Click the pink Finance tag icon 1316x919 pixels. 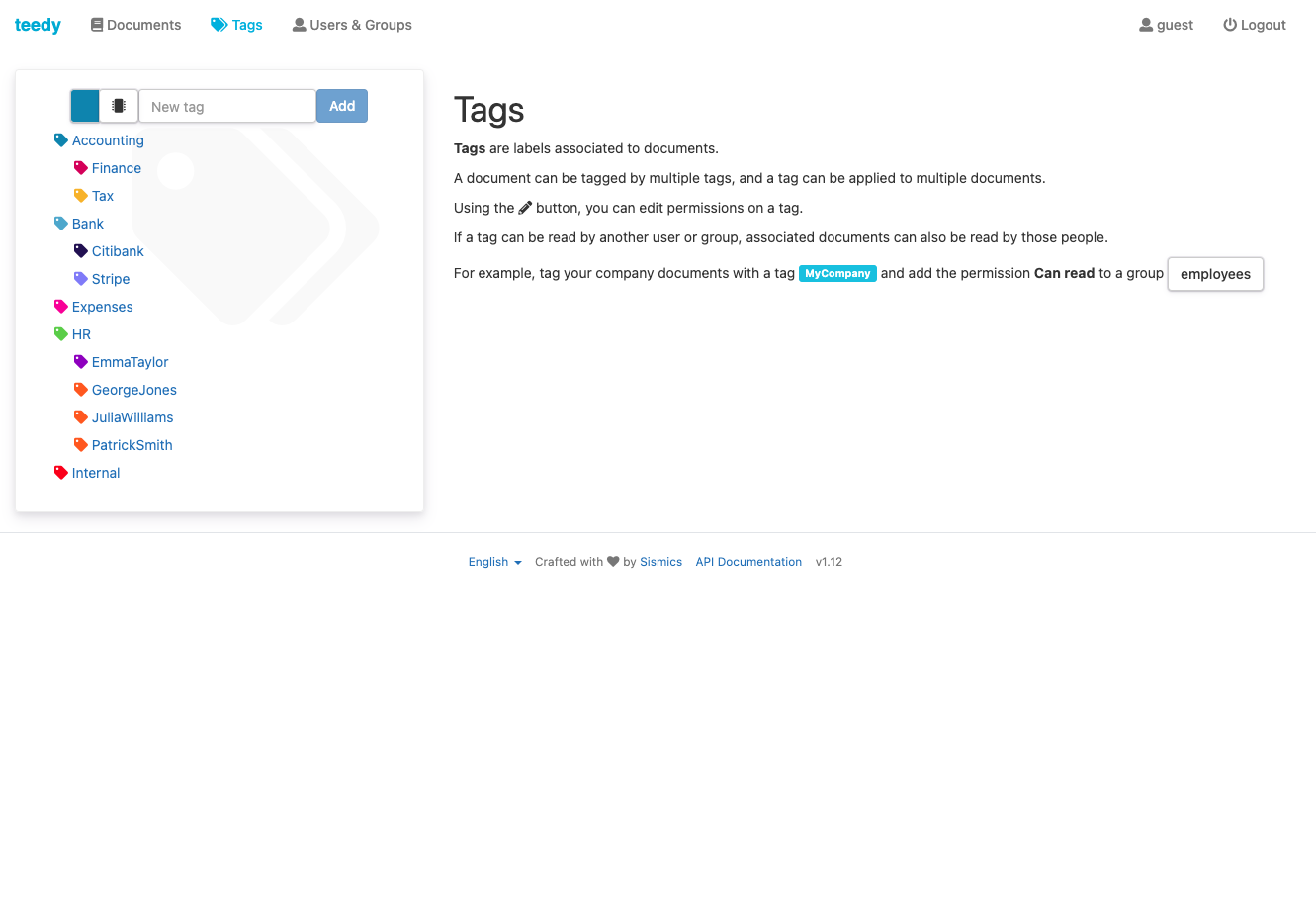point(81,168)
